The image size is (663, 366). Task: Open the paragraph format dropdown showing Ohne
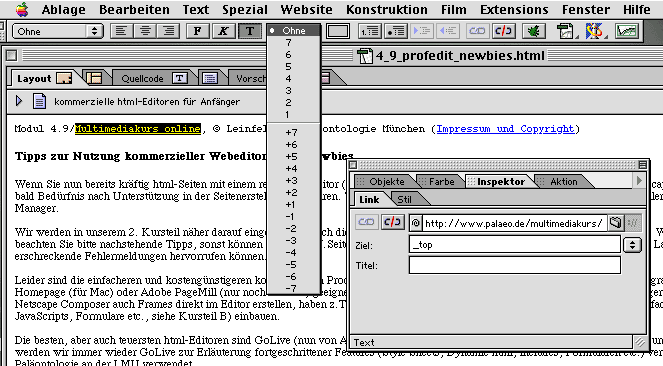pyautogui.click(x=58, y=31)
